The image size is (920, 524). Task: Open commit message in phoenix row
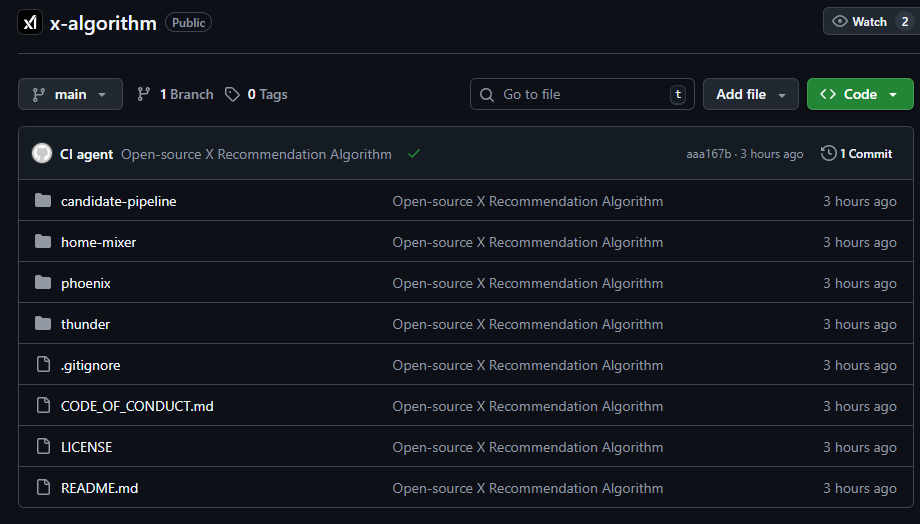click(528, 283)
